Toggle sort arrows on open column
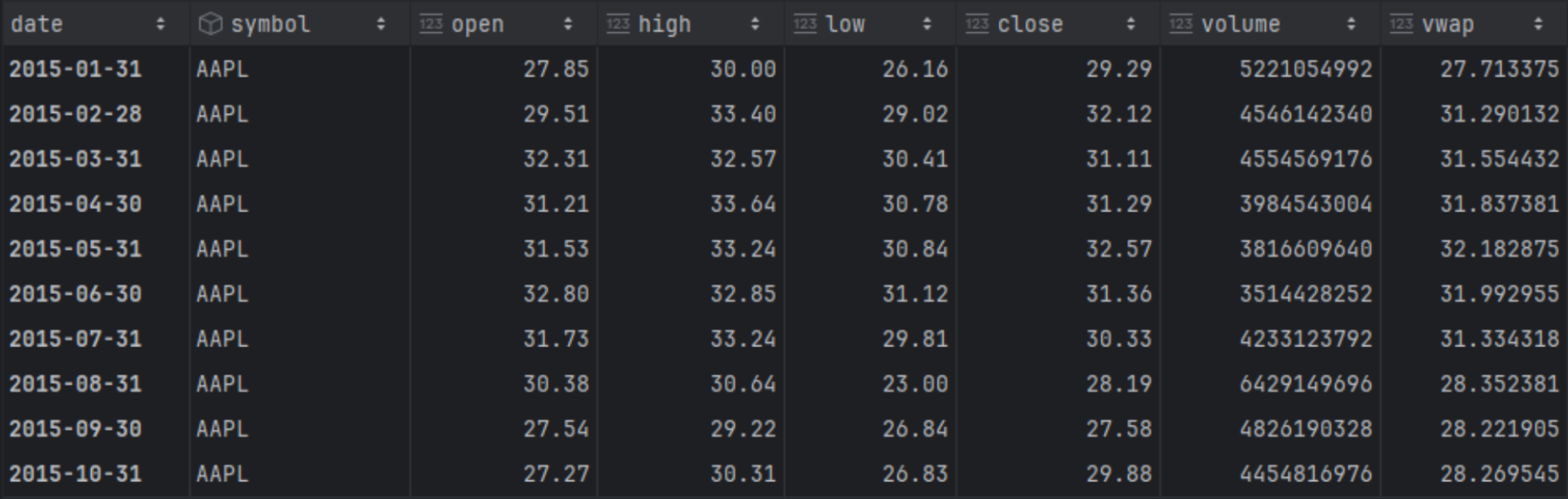Viewport: 1568px width, 499px height. point(568,24)
